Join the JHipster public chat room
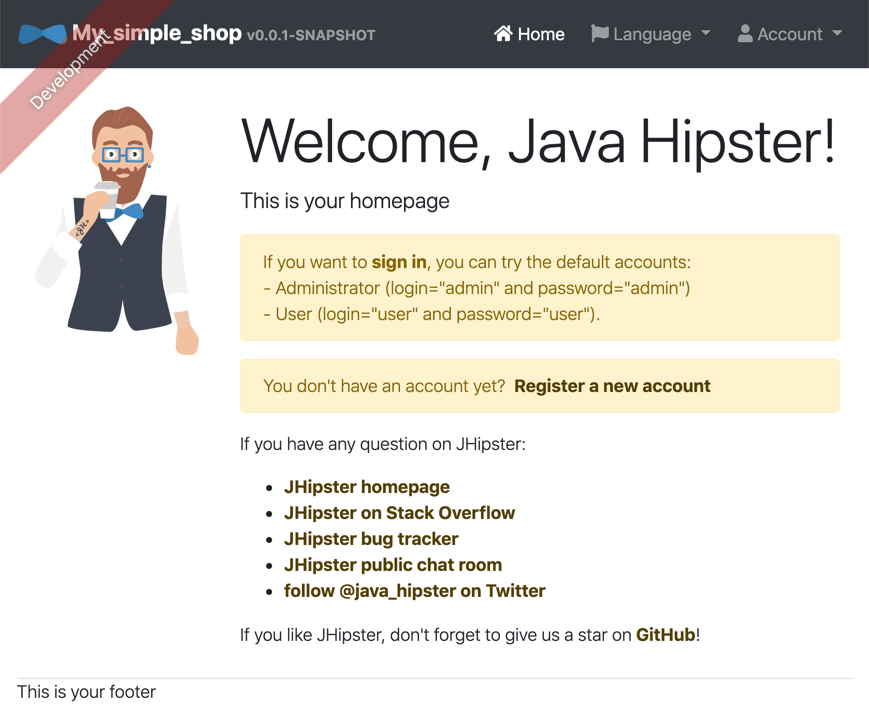 (392, 565)
